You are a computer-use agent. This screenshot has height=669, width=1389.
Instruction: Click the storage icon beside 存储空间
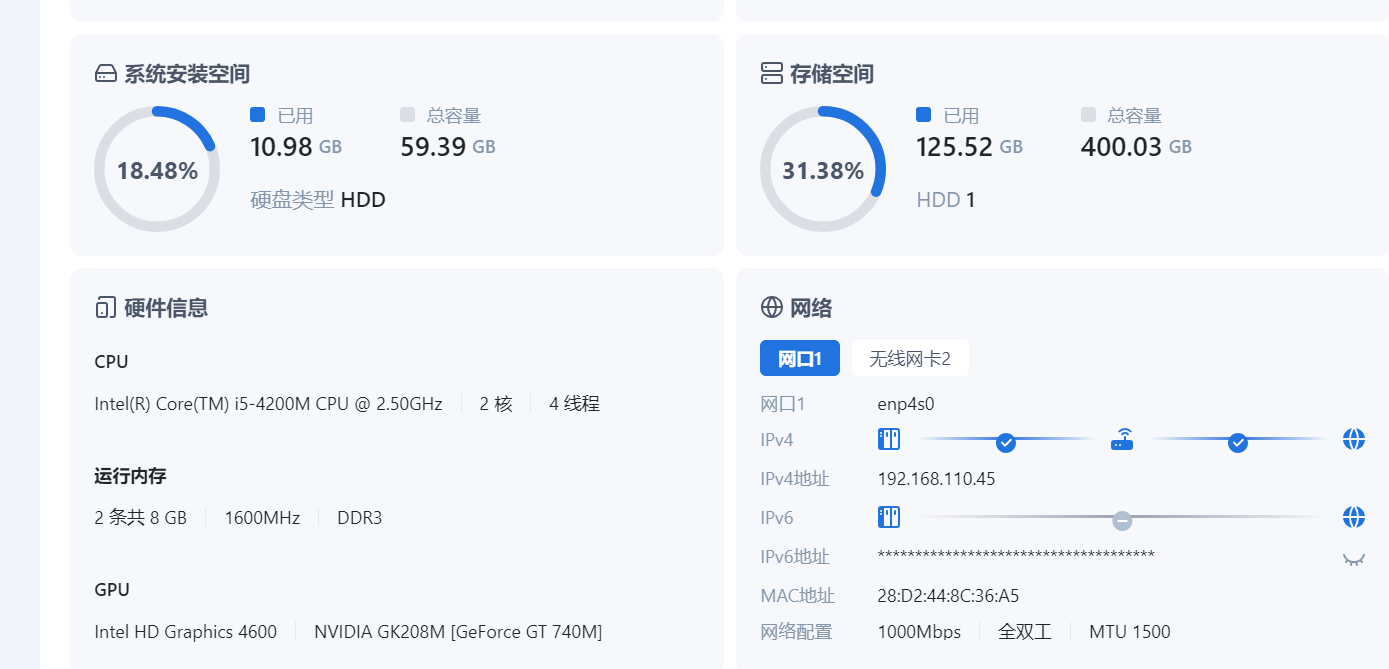tap(771, 74)
